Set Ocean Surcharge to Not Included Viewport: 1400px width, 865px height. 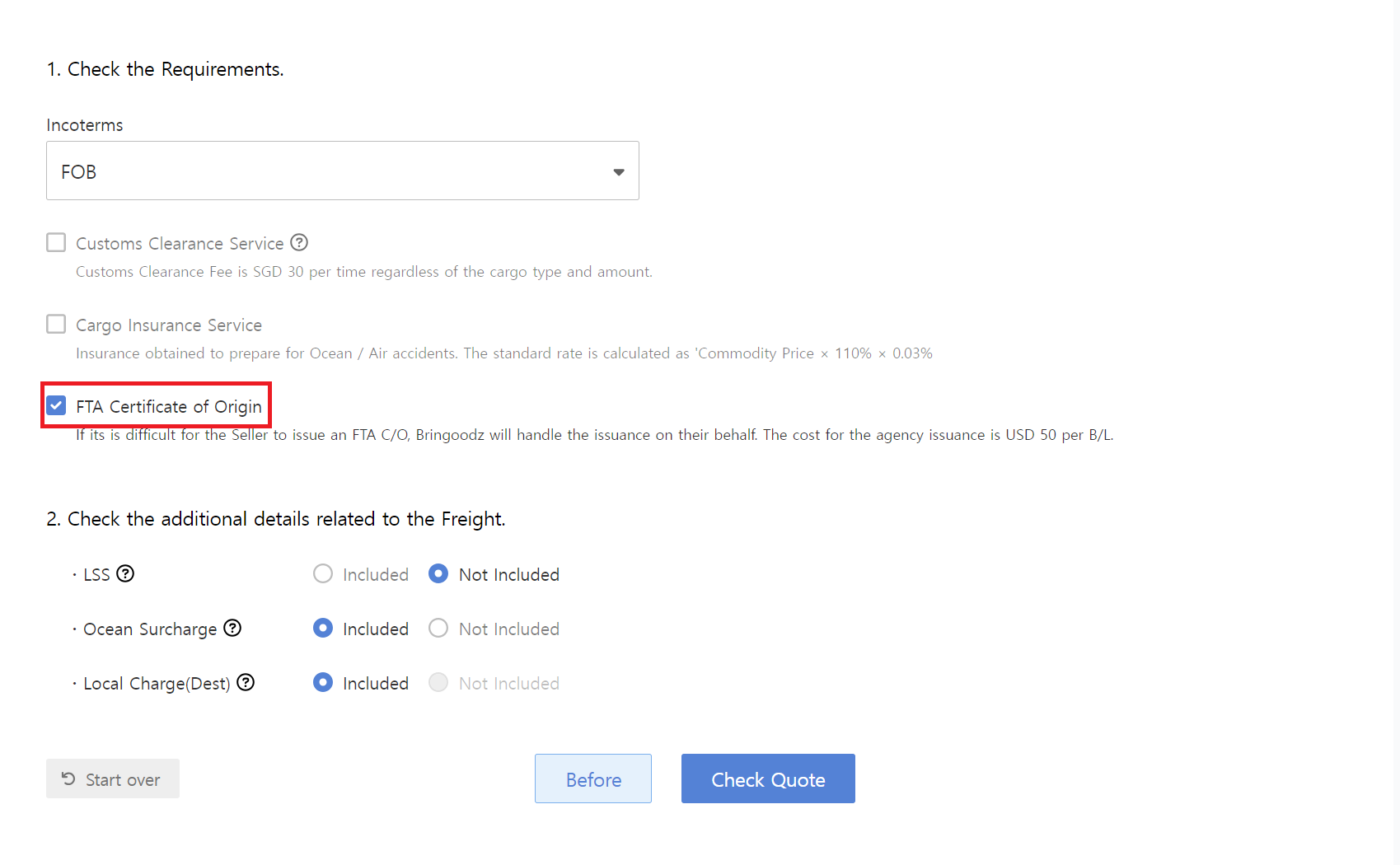(x=438, y=629)
